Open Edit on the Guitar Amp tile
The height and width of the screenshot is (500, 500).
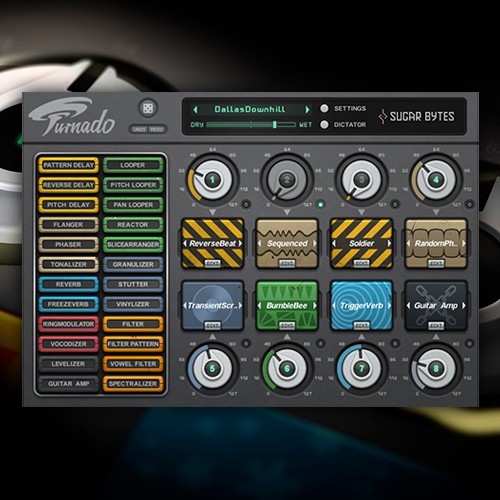[x=436, y=326]
